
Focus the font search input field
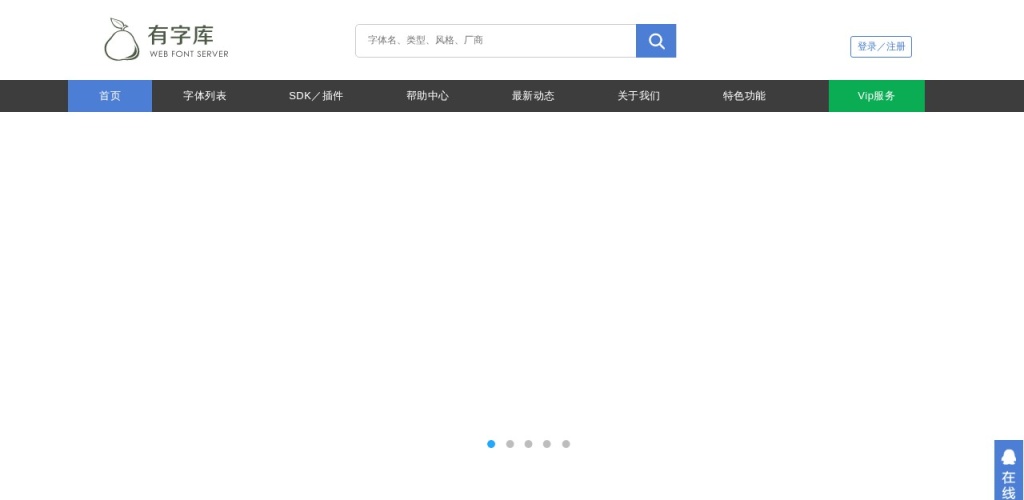click(x=495, y=41)
